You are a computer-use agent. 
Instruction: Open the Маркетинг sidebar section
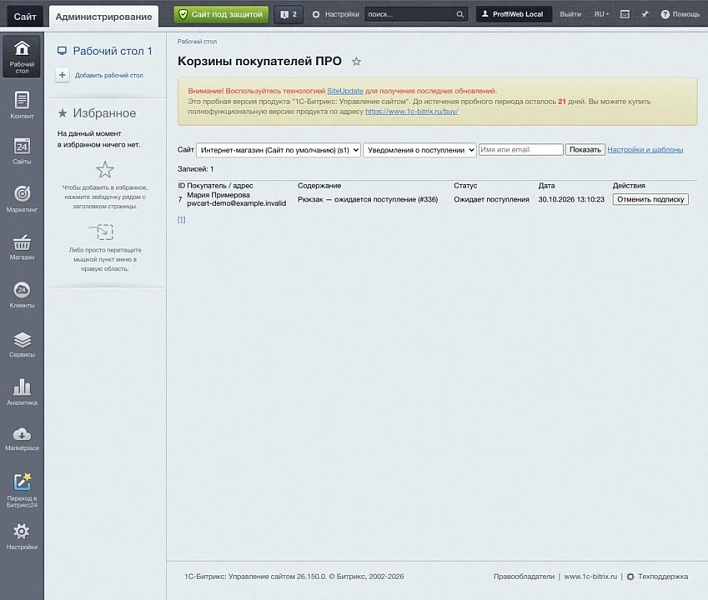[22, 199]
